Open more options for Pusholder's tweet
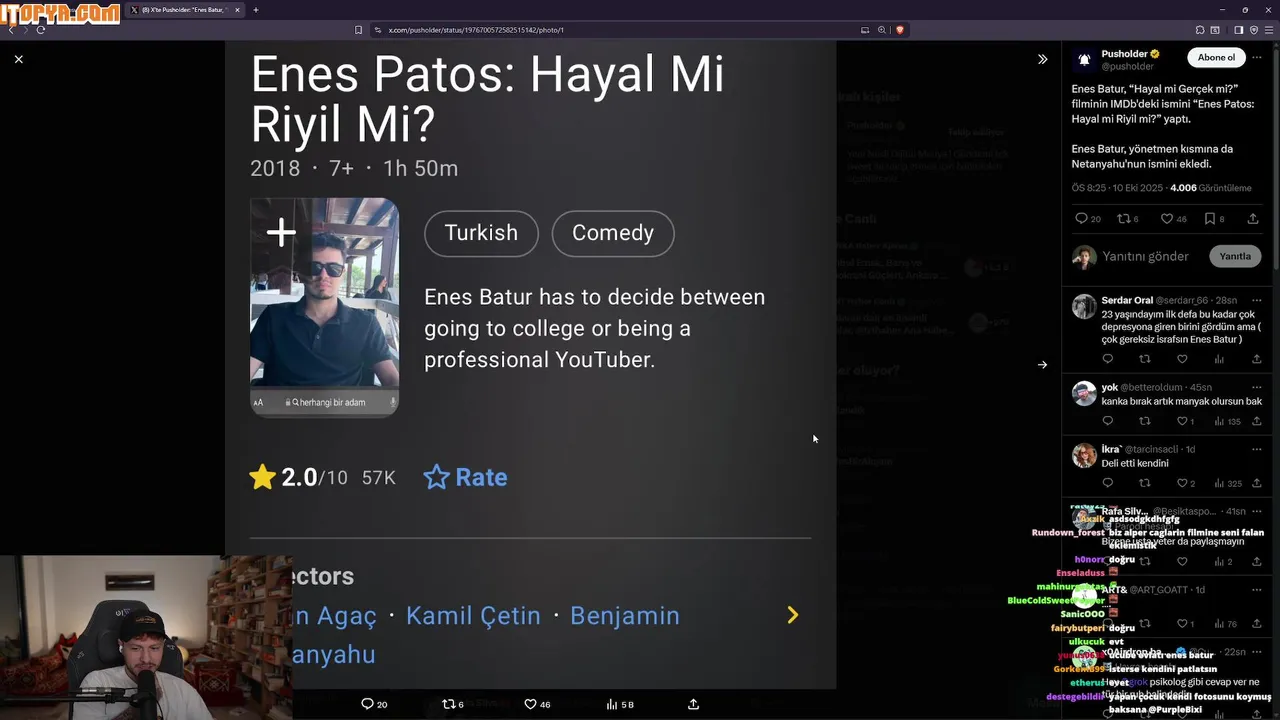Screen dimensions: 1280x720 pyautogui.click(x=1258, y=57)
